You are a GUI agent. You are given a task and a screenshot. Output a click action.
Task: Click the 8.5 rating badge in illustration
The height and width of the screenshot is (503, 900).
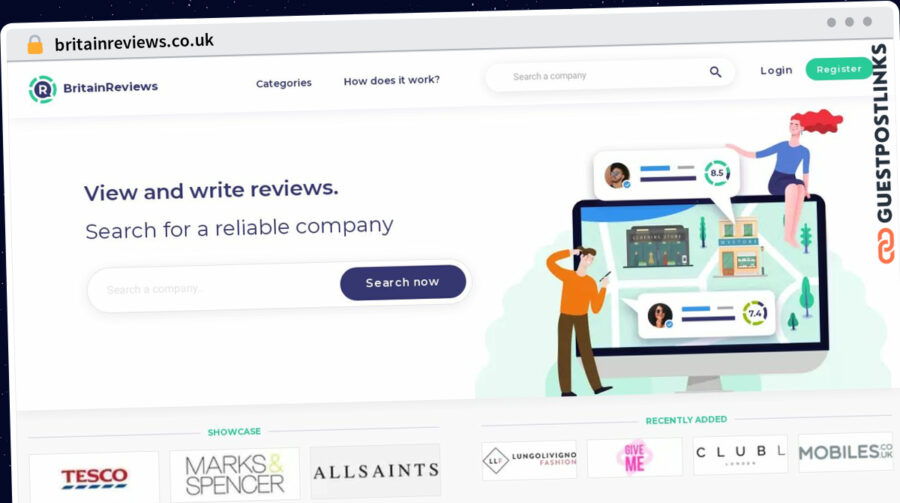717,173
